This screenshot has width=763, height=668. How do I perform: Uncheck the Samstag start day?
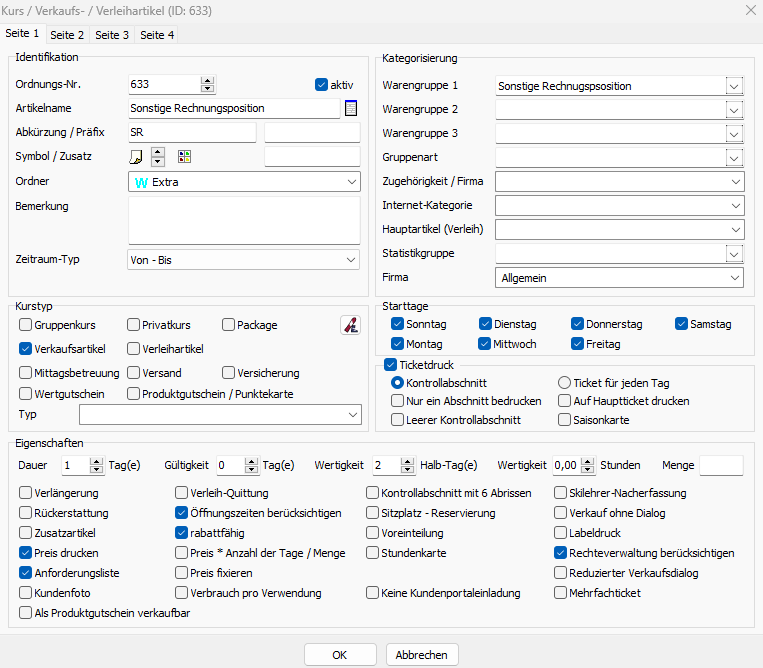(x=681, y=324)
